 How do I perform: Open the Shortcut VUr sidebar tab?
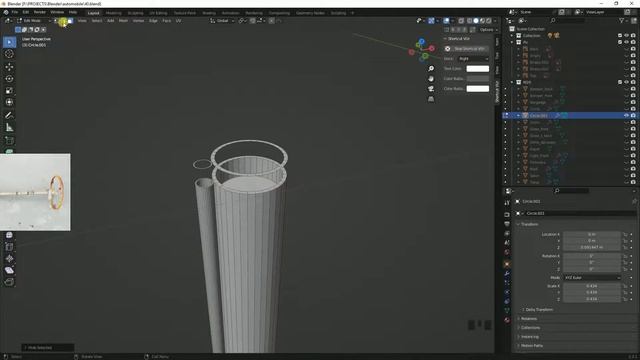[x=497, y=91]
